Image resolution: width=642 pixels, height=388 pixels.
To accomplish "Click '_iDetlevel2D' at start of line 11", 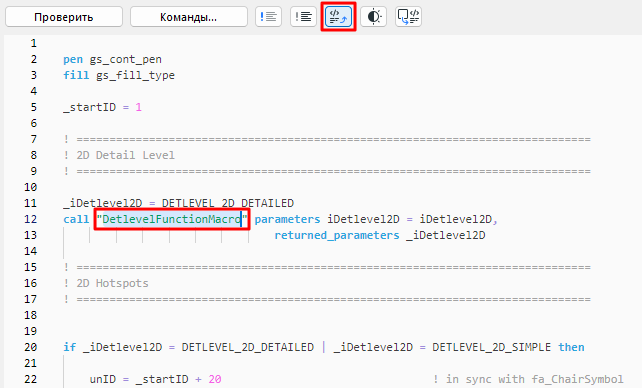I will click(x=103, y=203).
